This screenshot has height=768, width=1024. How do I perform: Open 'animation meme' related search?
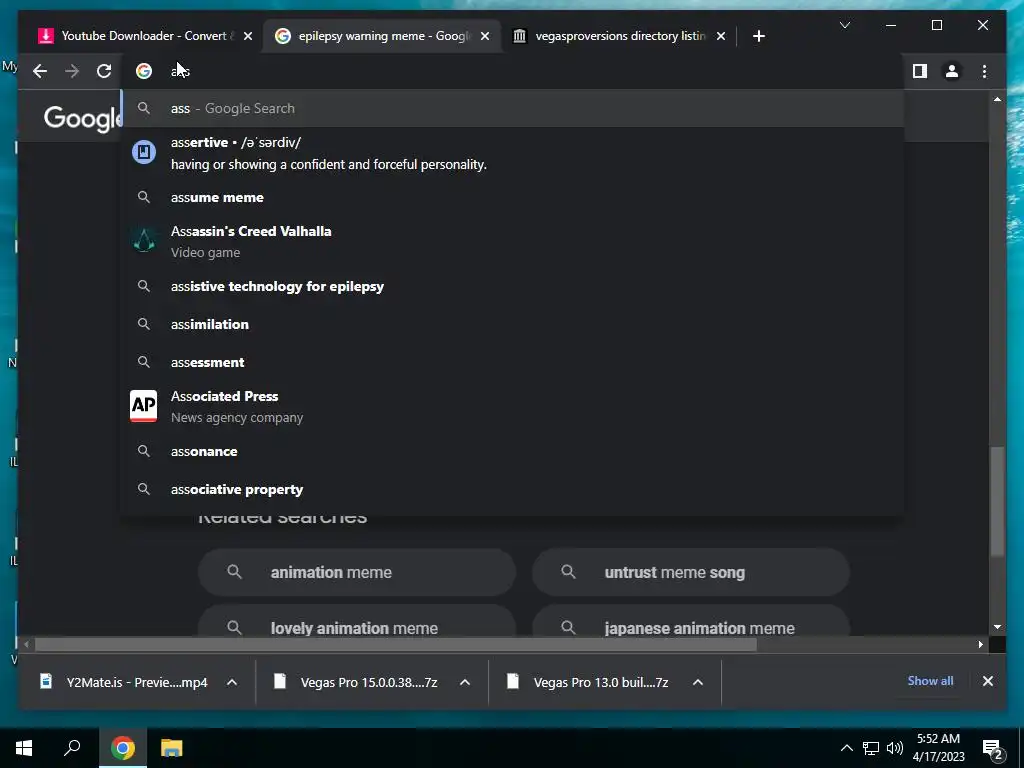click(x=357, y=572)
